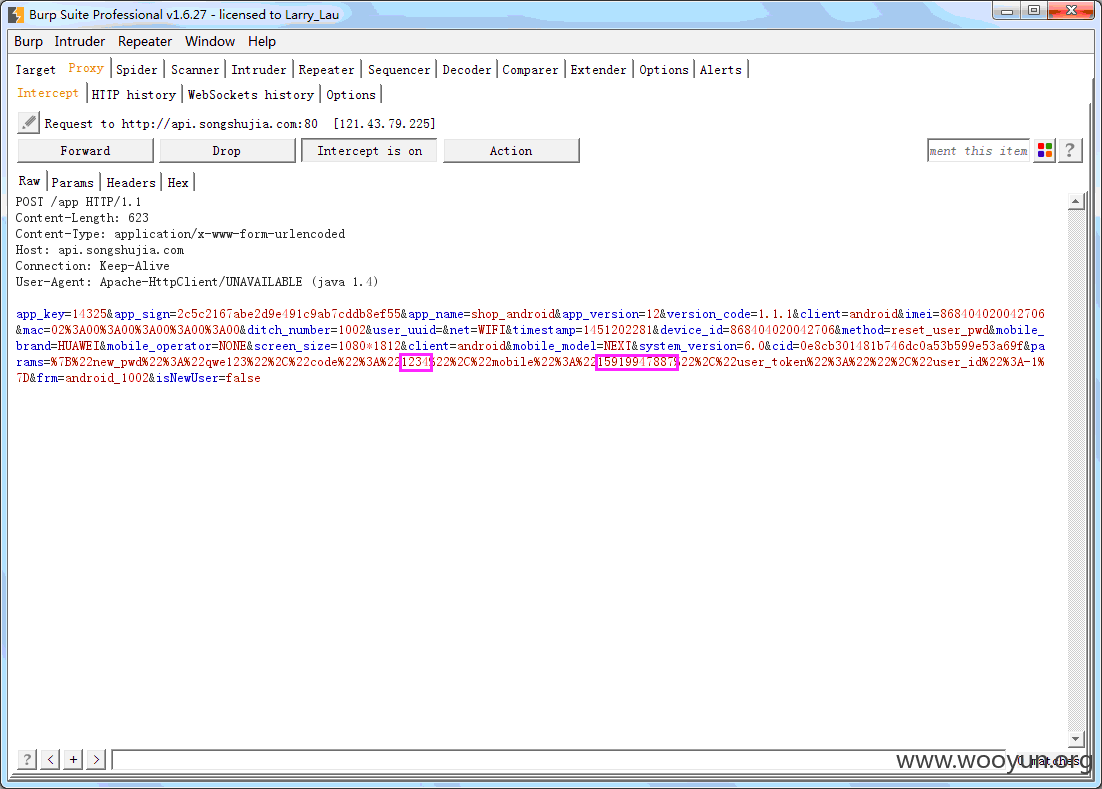Click the plus search options button
The width and height of the screenshot is (1102, 789).
[x=73, y=759]
